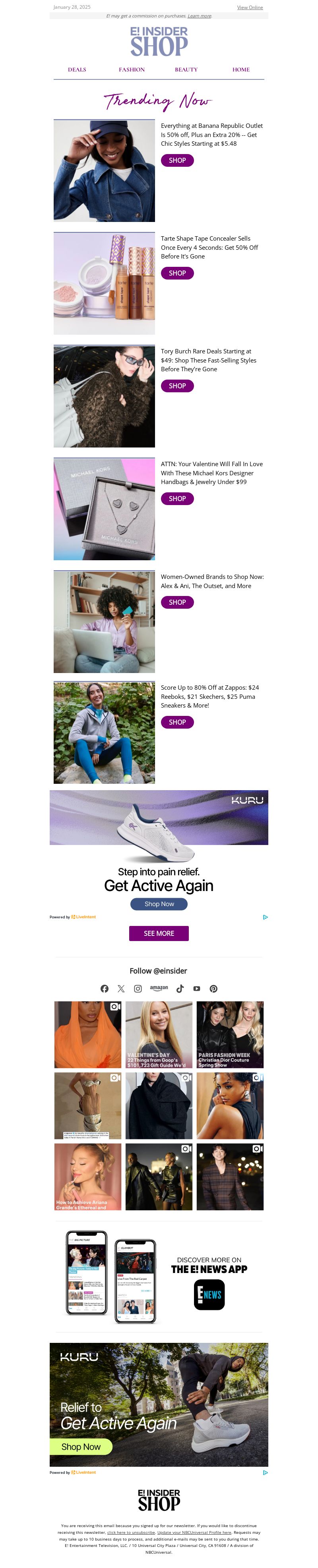The width and height of the screenshot is (318, 1568).
Task: Open the FASHION navigation item
Action: (x=132, y=69)
